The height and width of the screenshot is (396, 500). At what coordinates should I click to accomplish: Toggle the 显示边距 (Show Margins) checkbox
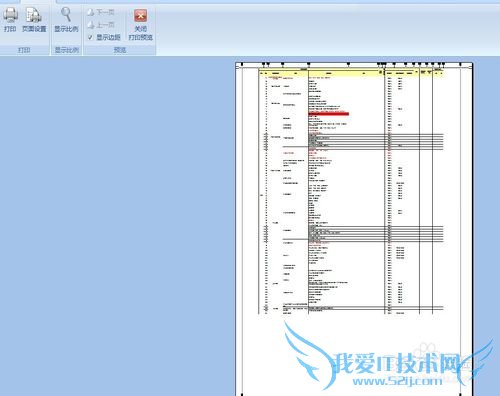pyautogui.click(x=90, y=37)
